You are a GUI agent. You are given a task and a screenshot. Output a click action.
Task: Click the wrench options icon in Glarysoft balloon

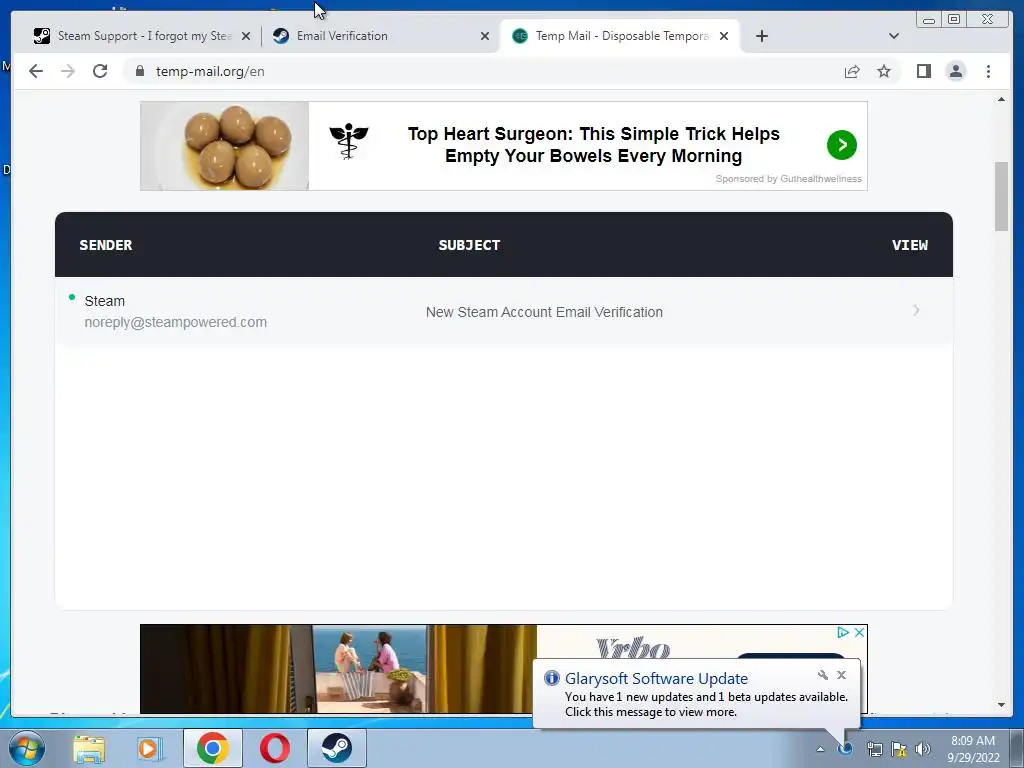(x=822, y=675)
